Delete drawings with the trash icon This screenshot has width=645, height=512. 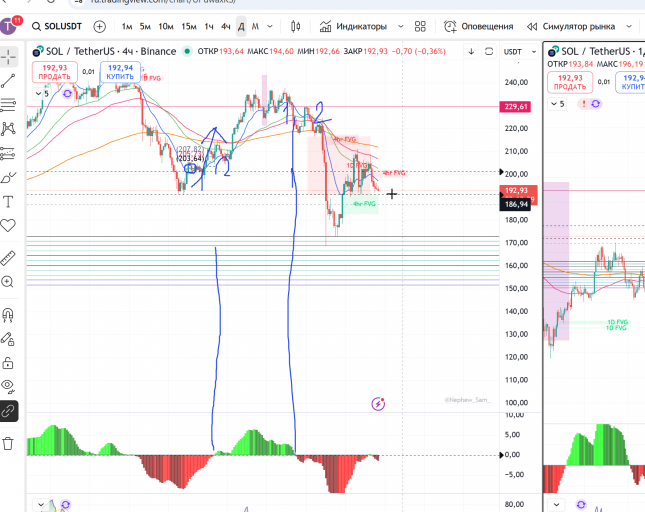8,444
